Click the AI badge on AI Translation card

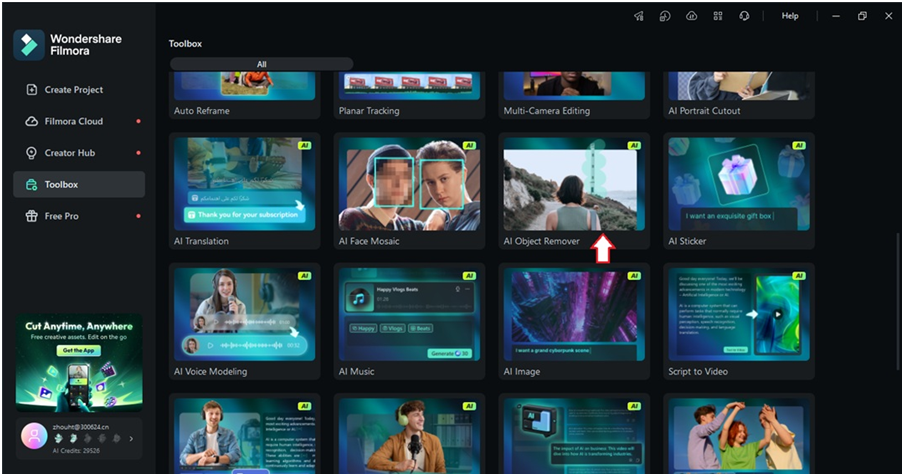[304, 145]
